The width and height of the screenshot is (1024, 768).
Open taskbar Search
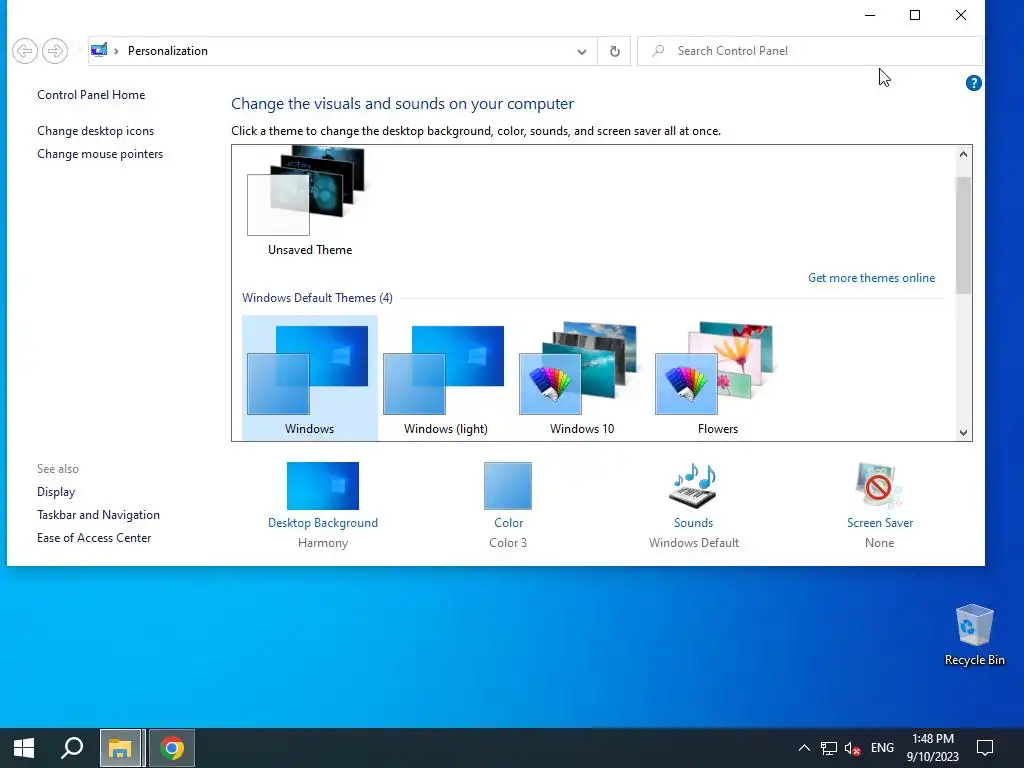pos(72,748)
